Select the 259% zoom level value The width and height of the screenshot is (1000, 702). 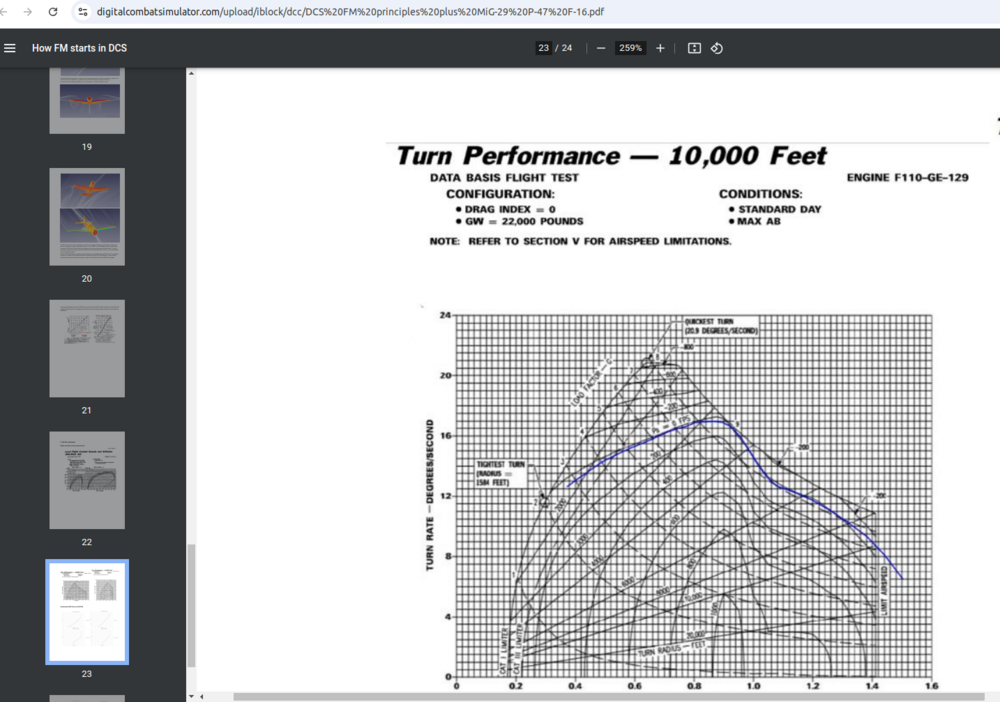point(629,47)
